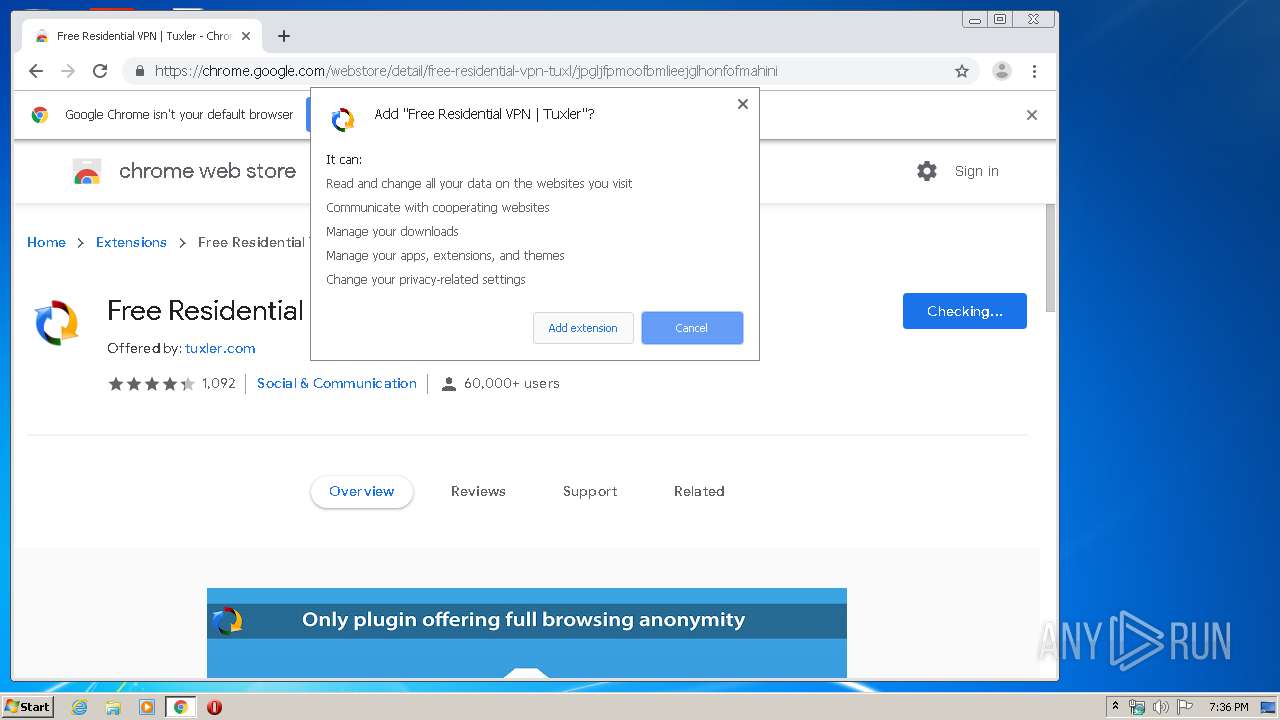The width and height of the screenshot is (1280, 720).
Task: Click the 1,092 ratings count
Action: tap(219, 383)
